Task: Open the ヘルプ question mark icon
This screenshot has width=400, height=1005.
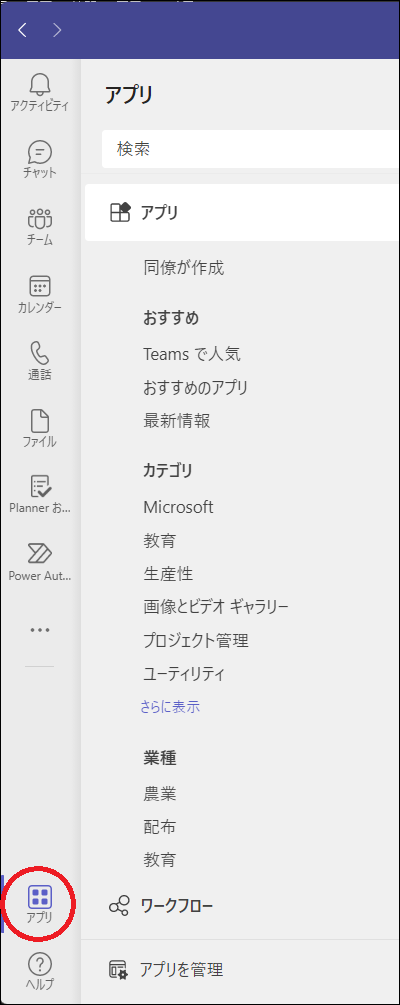Action: click(x=40, y=963)
